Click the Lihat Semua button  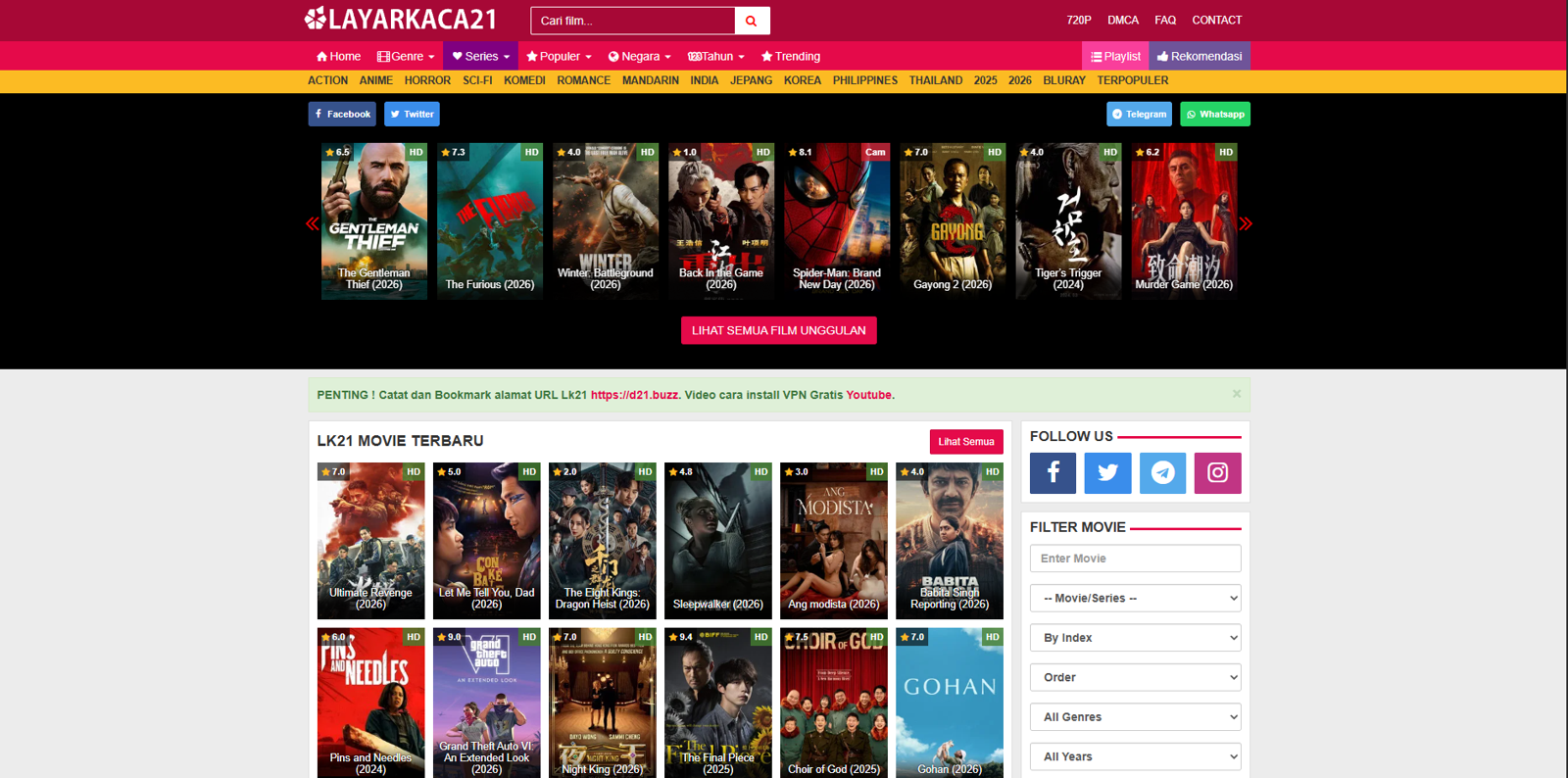pyautogui.click(x=966, y=442)
